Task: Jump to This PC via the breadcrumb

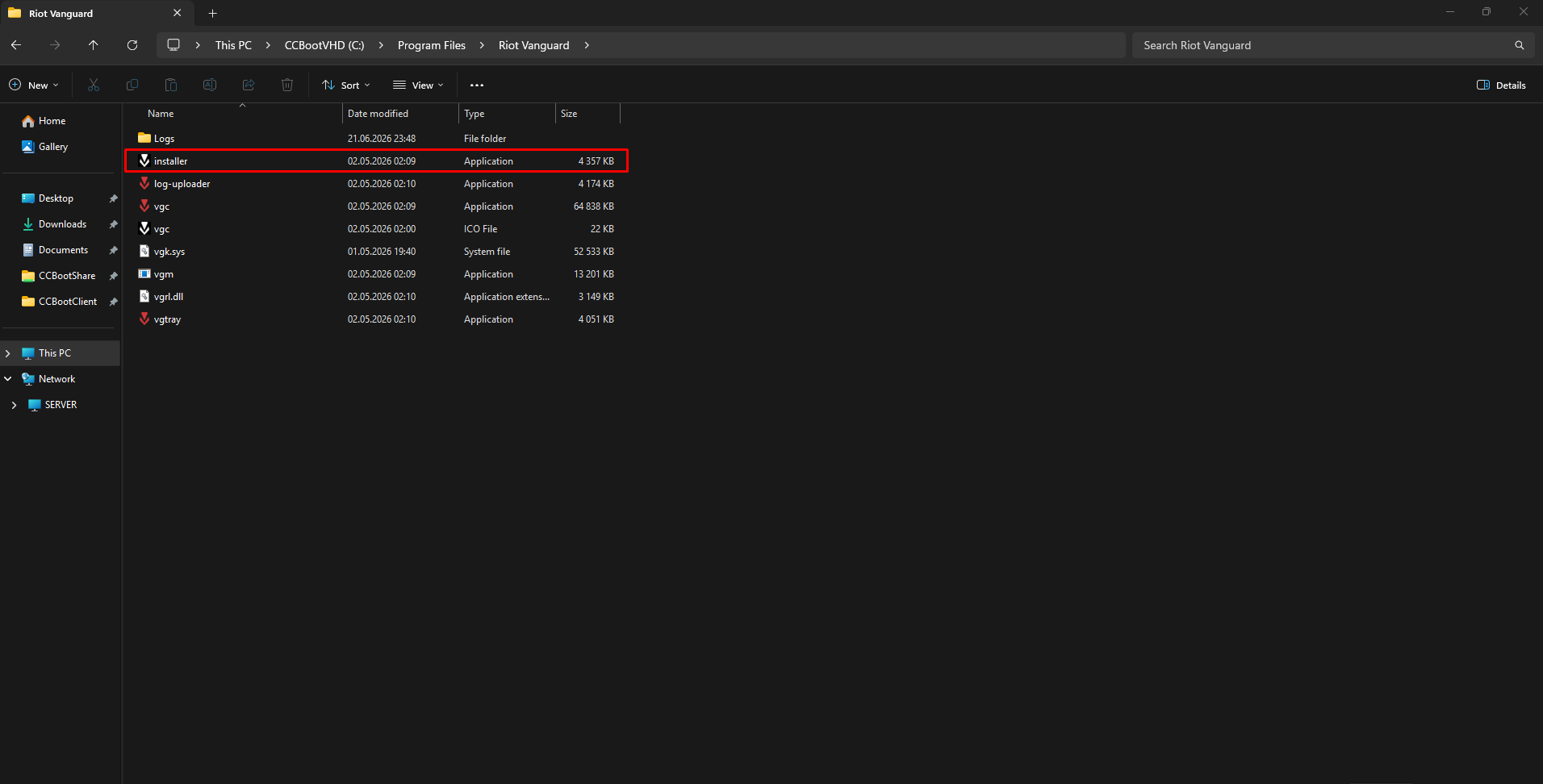Action: 233,45
